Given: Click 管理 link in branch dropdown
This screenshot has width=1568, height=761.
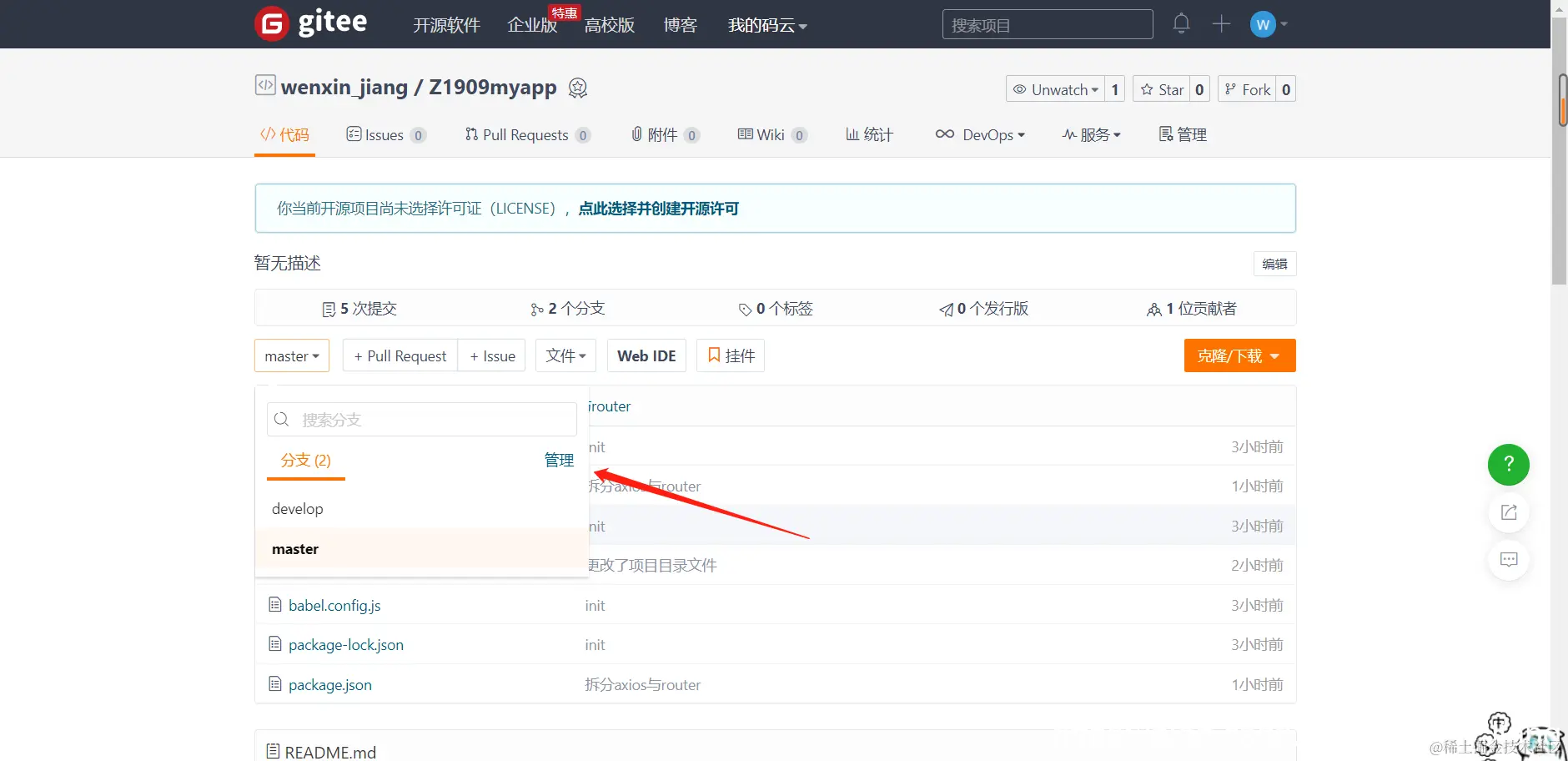Looking at the screenshot, I should (559, 461).
